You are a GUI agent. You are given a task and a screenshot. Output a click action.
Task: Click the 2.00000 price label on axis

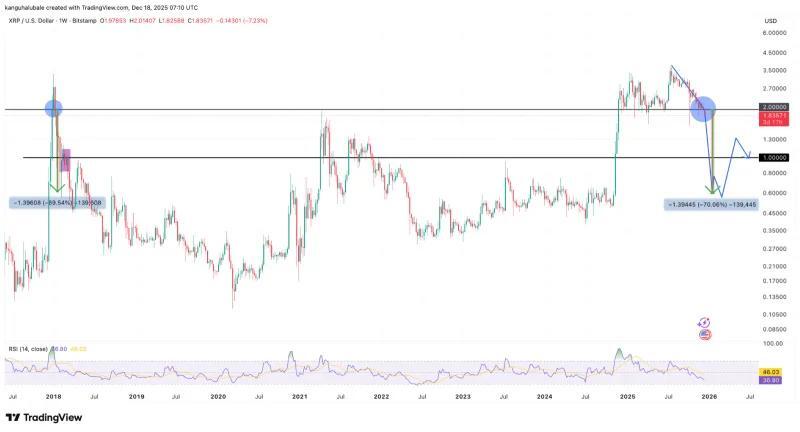click(x=775, y=107)
